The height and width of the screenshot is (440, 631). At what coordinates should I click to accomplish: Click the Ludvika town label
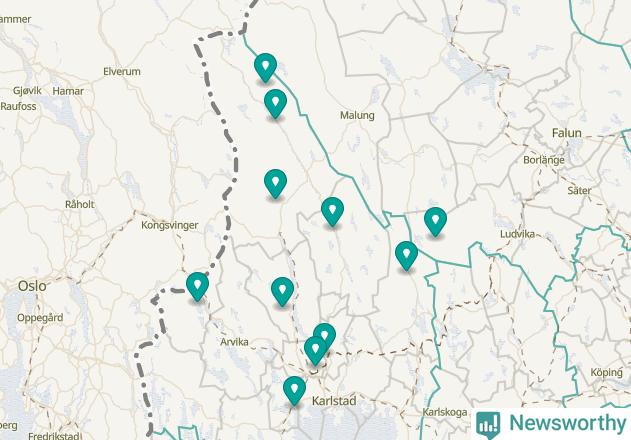pyautogui.click(x=518, y=234)
